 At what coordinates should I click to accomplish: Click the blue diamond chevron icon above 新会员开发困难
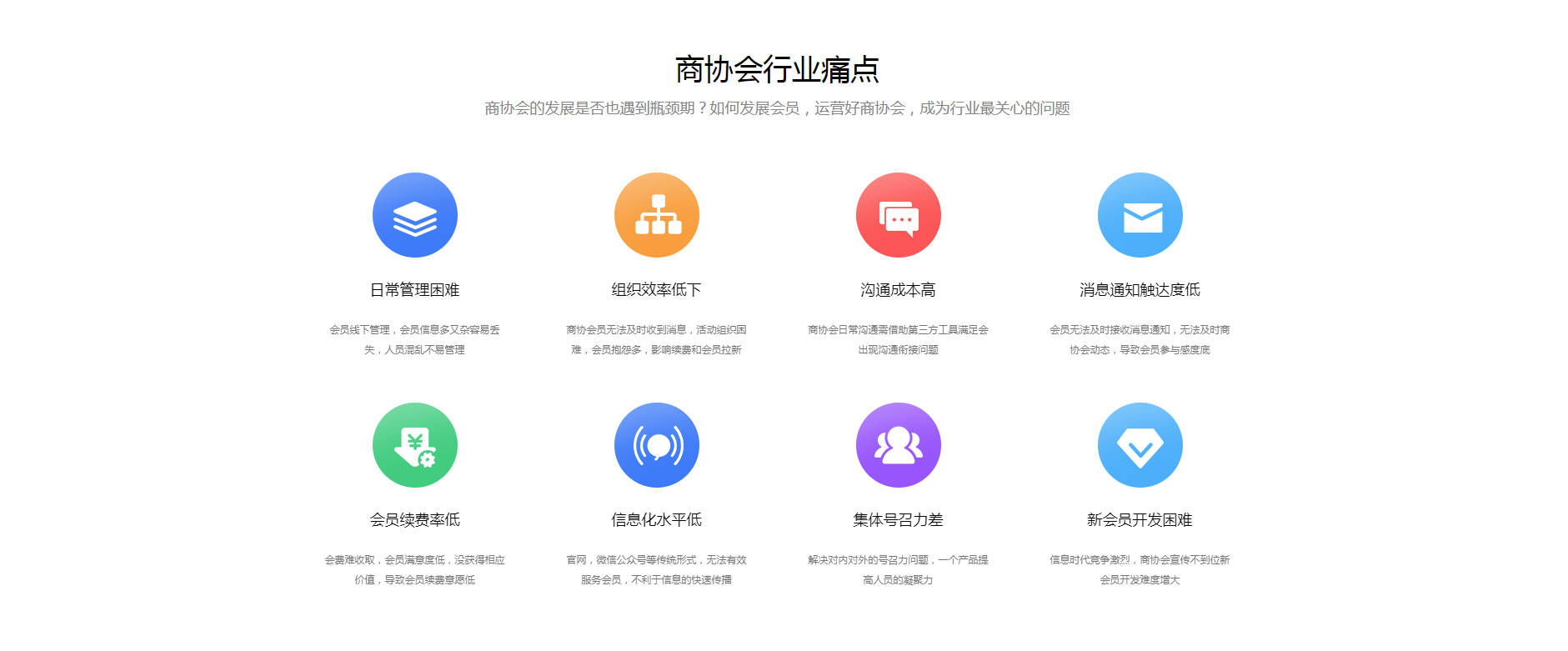click(1140, 445)
